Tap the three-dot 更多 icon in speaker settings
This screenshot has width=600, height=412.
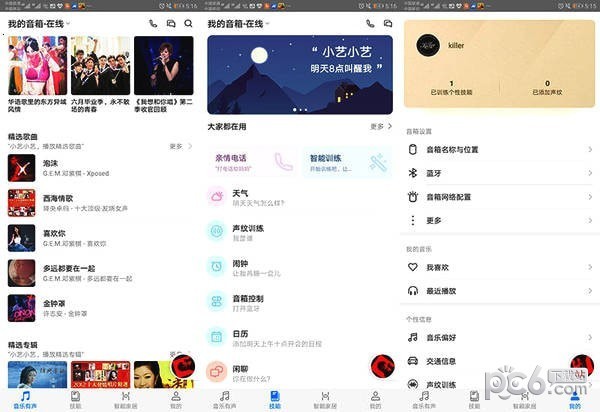click(x=412, y=220)
